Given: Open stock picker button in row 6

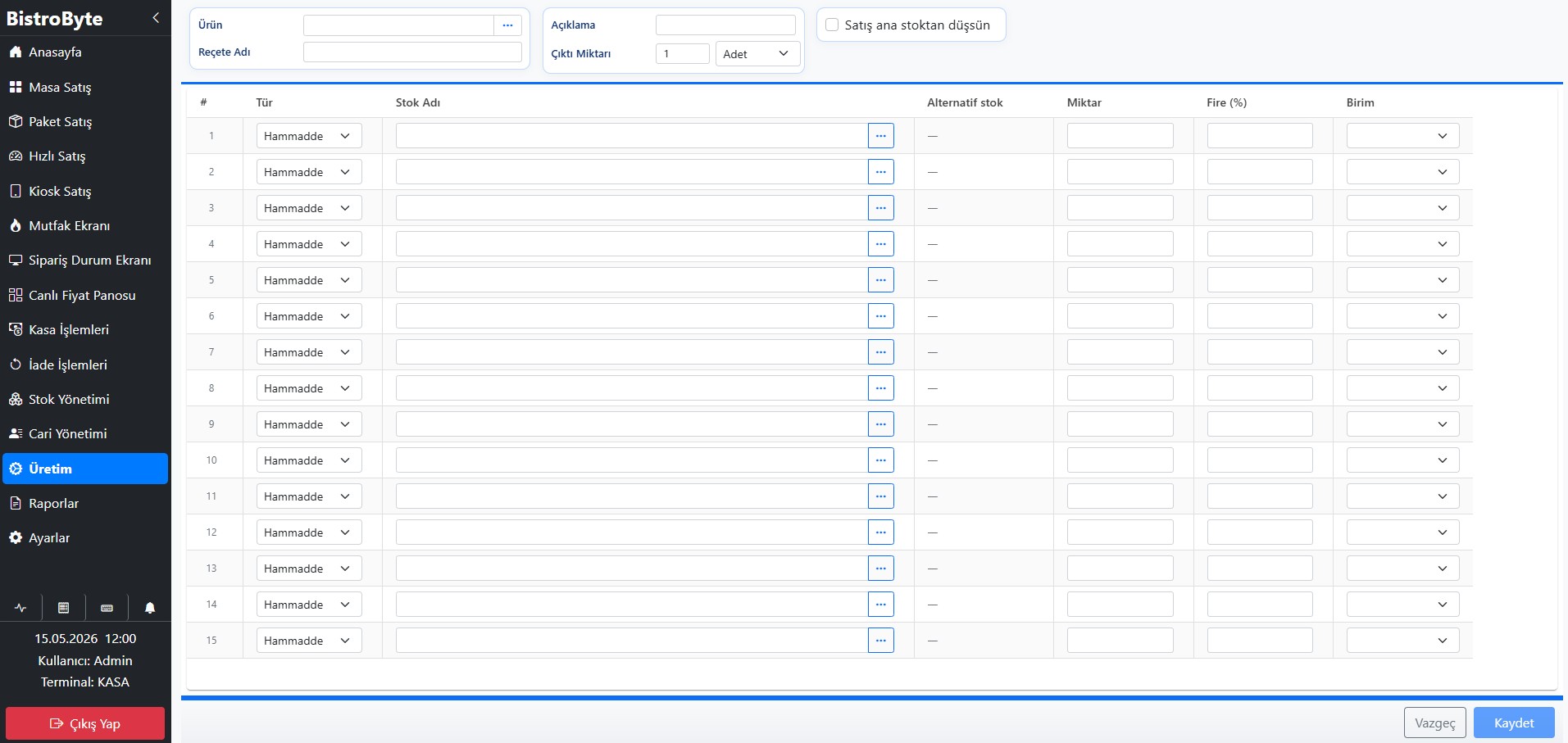Looking at the screenshot, I should 880,316.
